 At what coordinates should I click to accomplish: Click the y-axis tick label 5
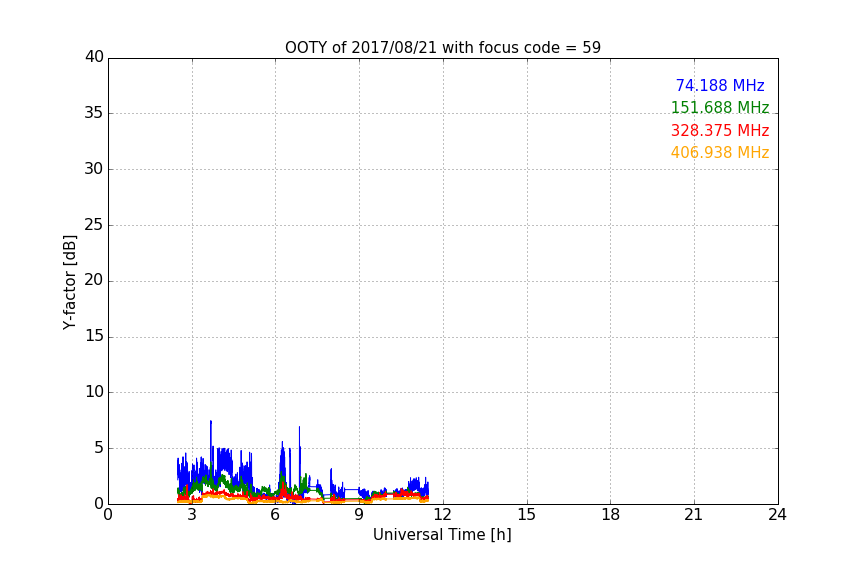click(99, 448)
